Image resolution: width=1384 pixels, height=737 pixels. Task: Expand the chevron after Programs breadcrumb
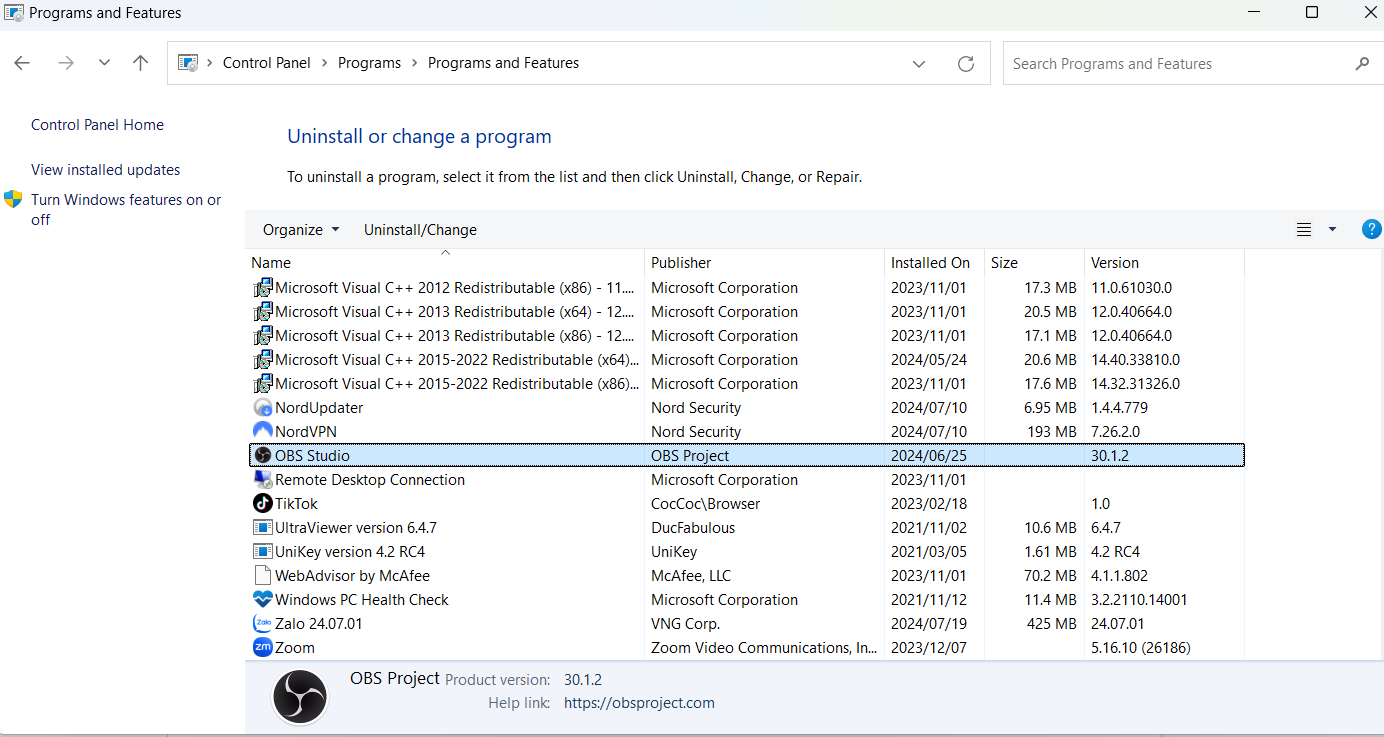414,63
